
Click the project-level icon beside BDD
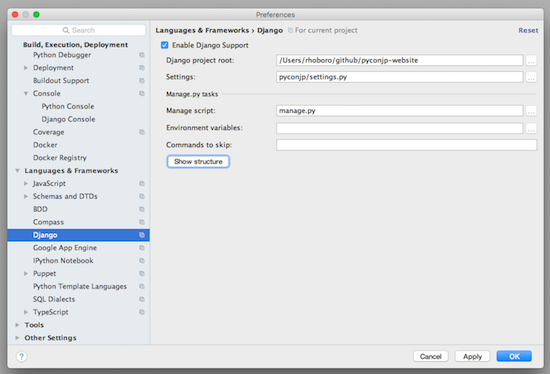(142, 209)
